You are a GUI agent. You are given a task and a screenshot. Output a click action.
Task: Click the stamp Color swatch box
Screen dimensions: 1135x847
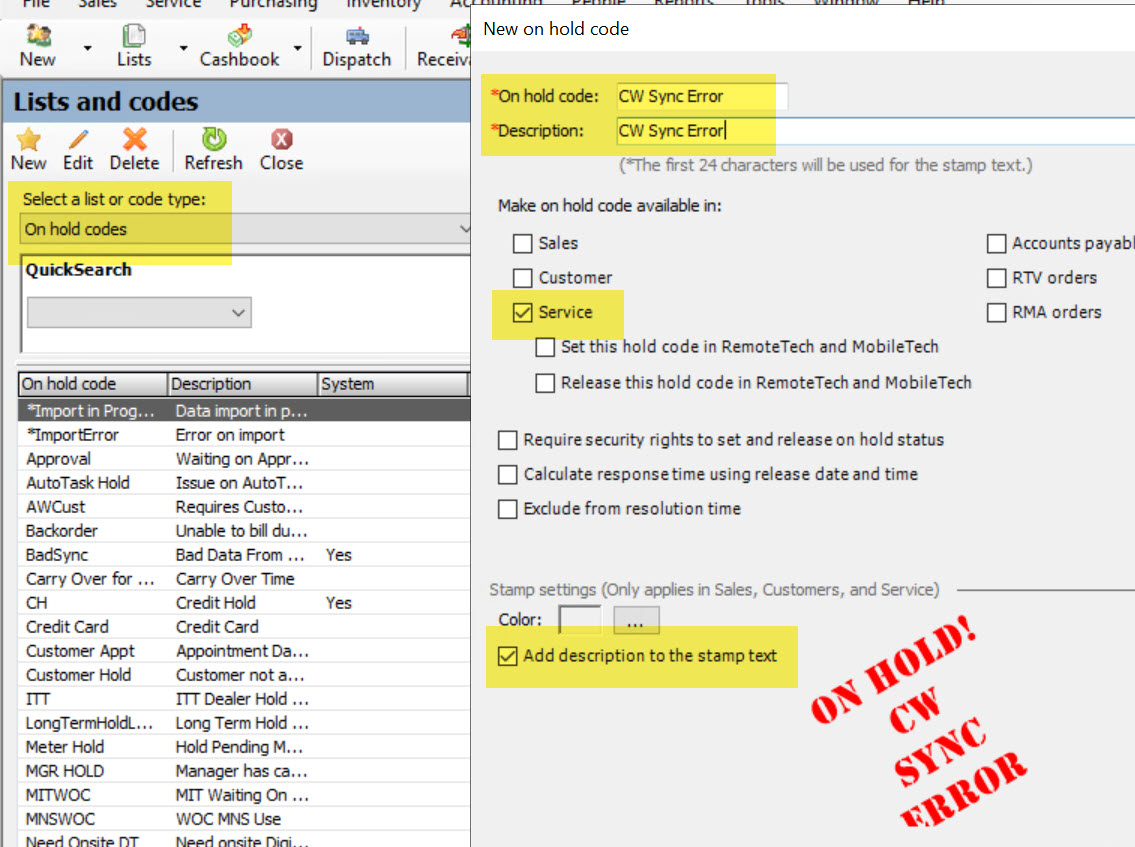coord(580,620)
